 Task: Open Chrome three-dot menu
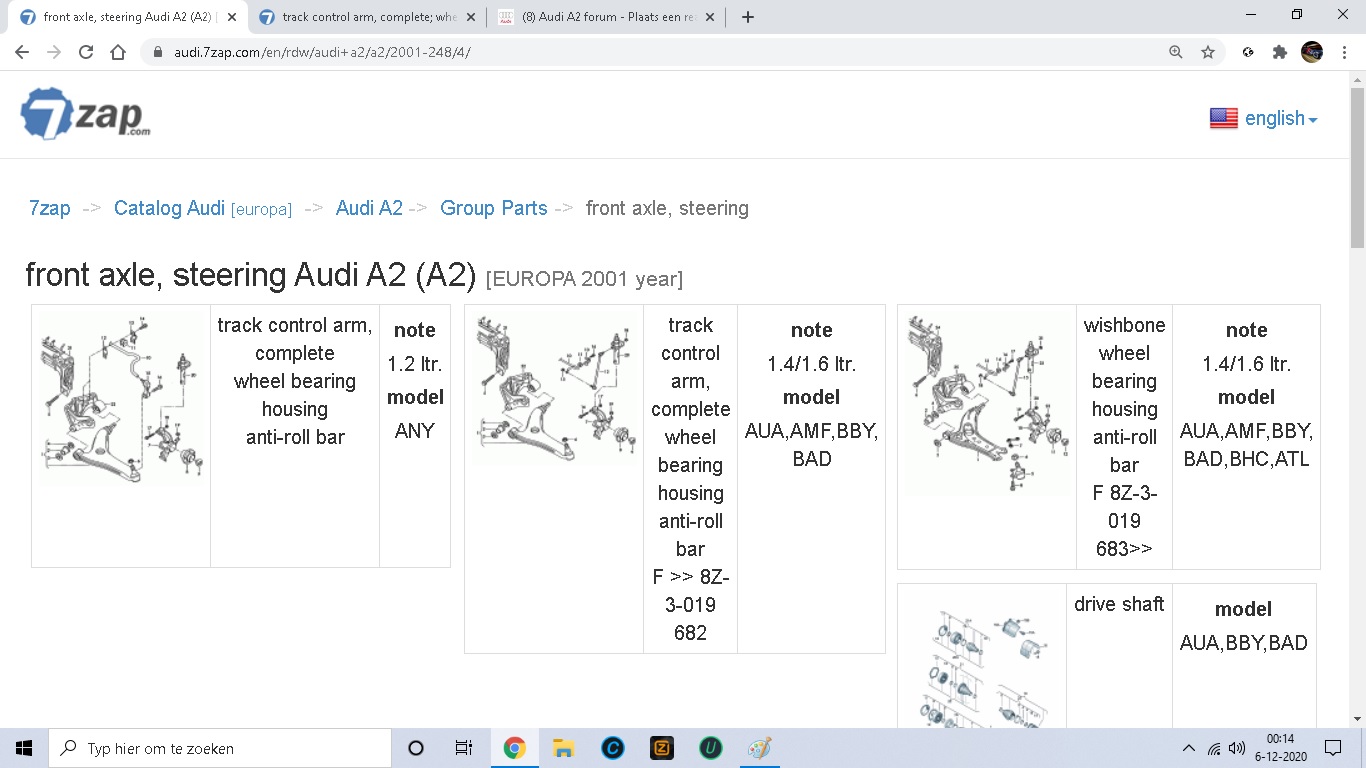pyautogui.click(x=1344, y=53)
